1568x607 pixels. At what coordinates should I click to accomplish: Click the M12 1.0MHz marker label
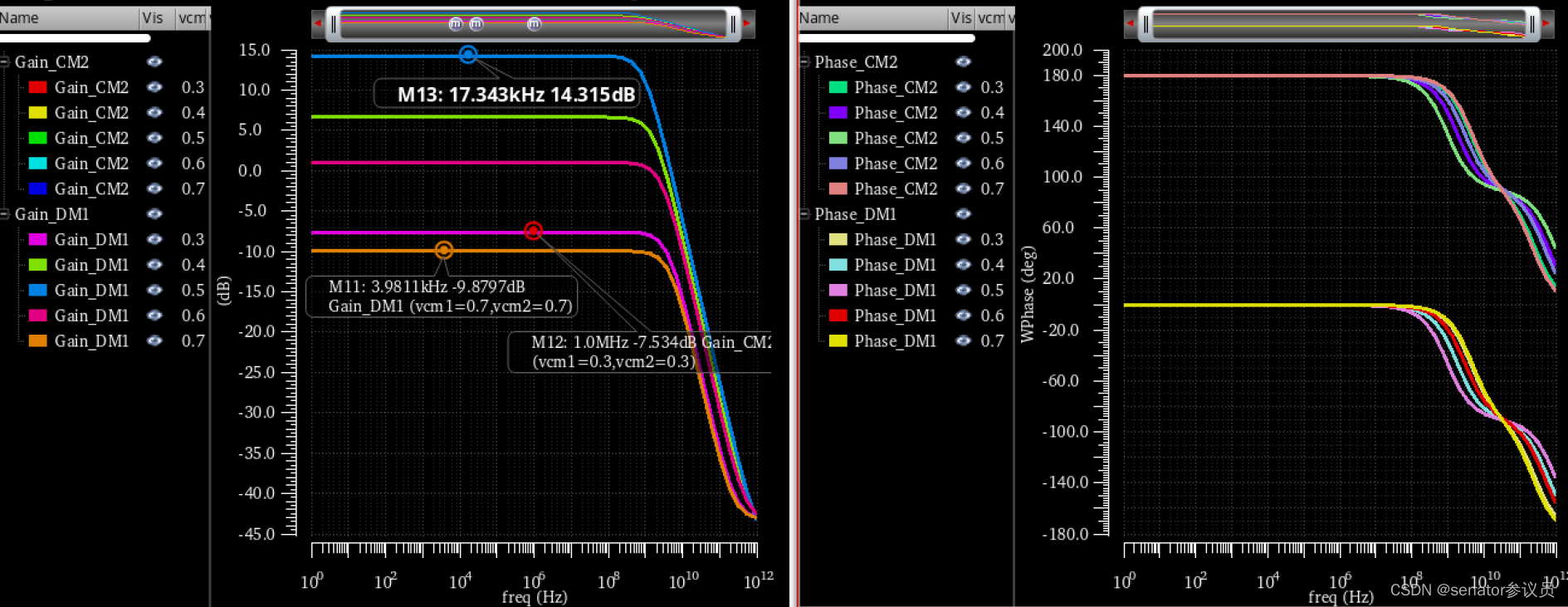coord(640,352)
